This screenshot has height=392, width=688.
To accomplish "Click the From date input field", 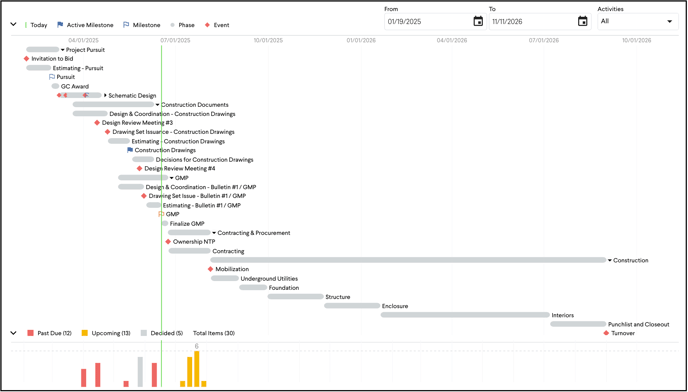I will [x=429, y=21].
